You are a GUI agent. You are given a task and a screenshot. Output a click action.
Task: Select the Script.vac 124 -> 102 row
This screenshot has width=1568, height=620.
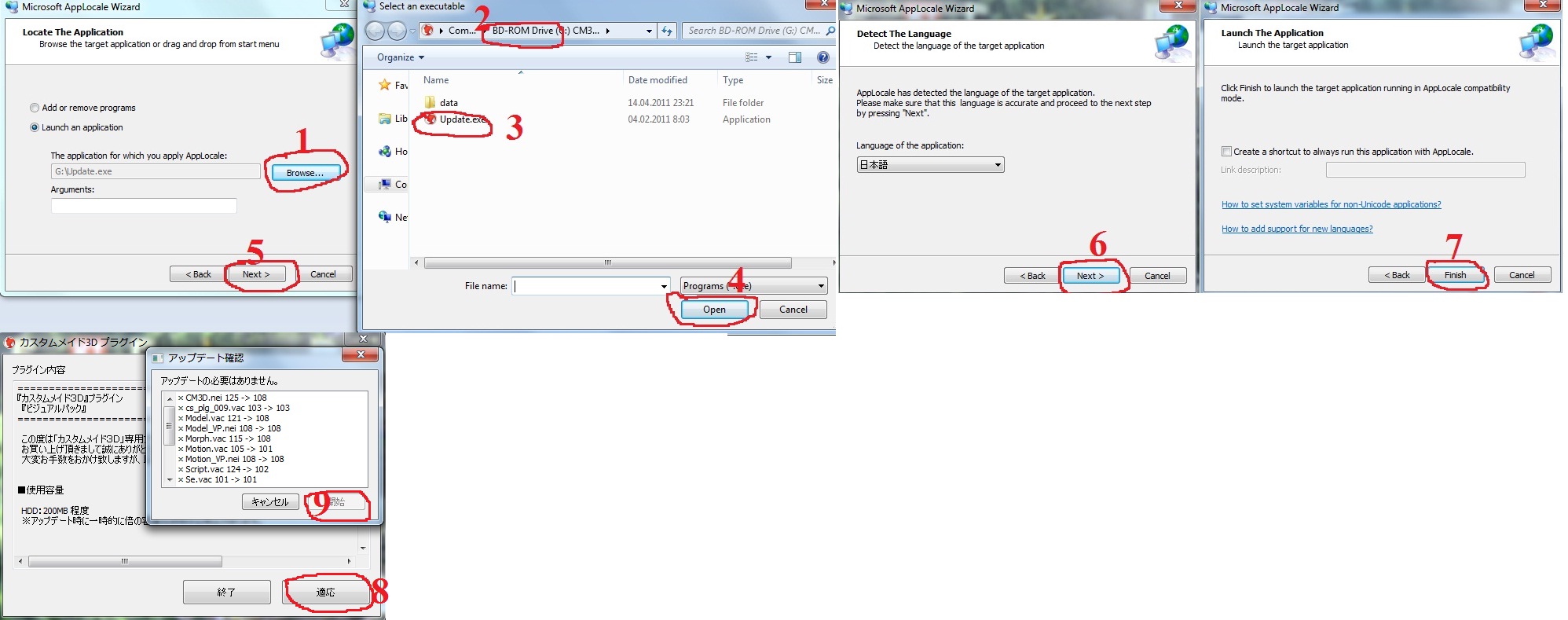point(224,469)
